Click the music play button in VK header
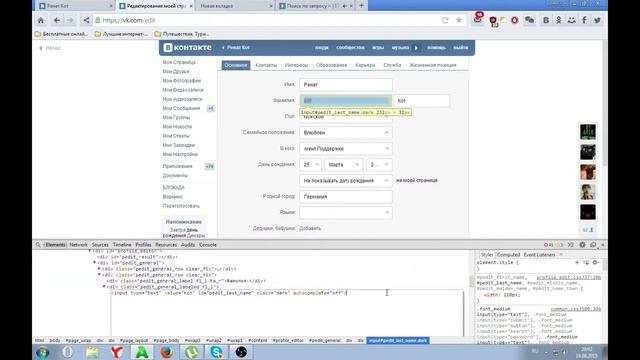This screenshot has height=360, width=640. point(416,48)
